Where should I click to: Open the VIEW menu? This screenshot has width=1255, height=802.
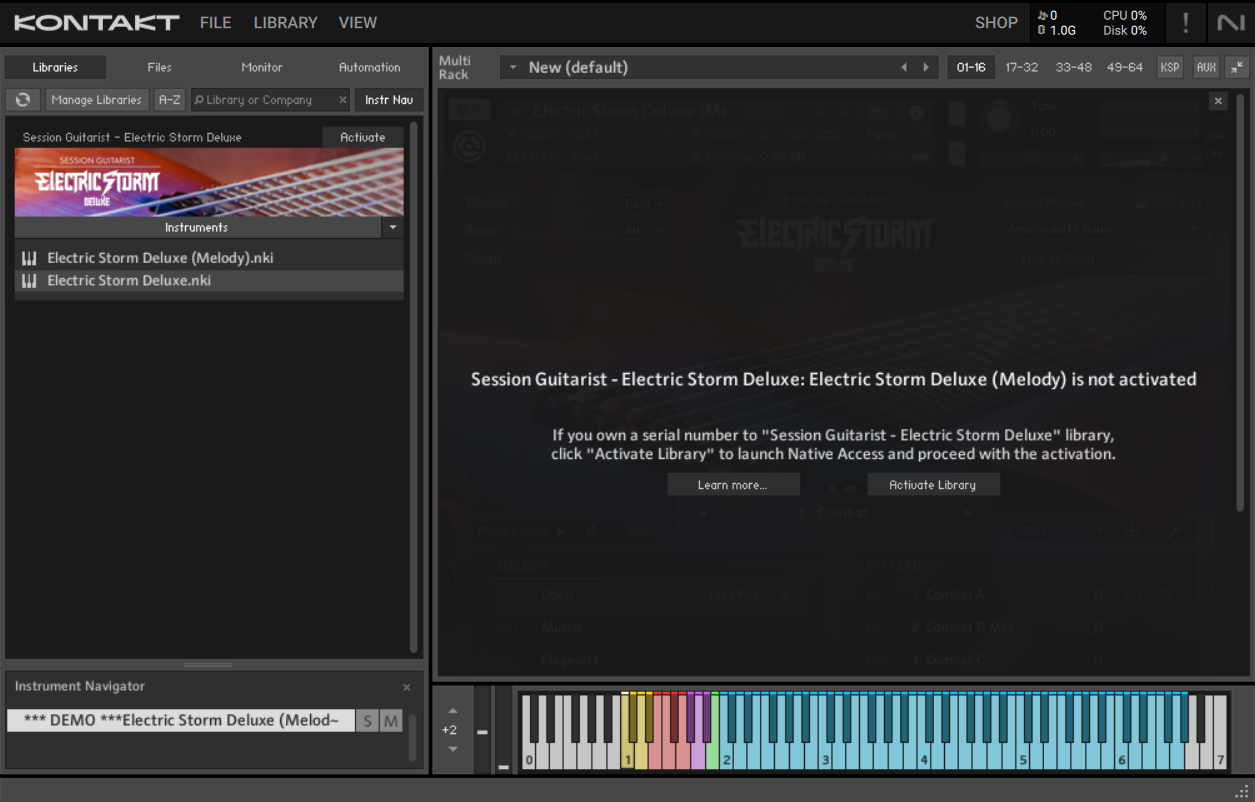[358, 22]
